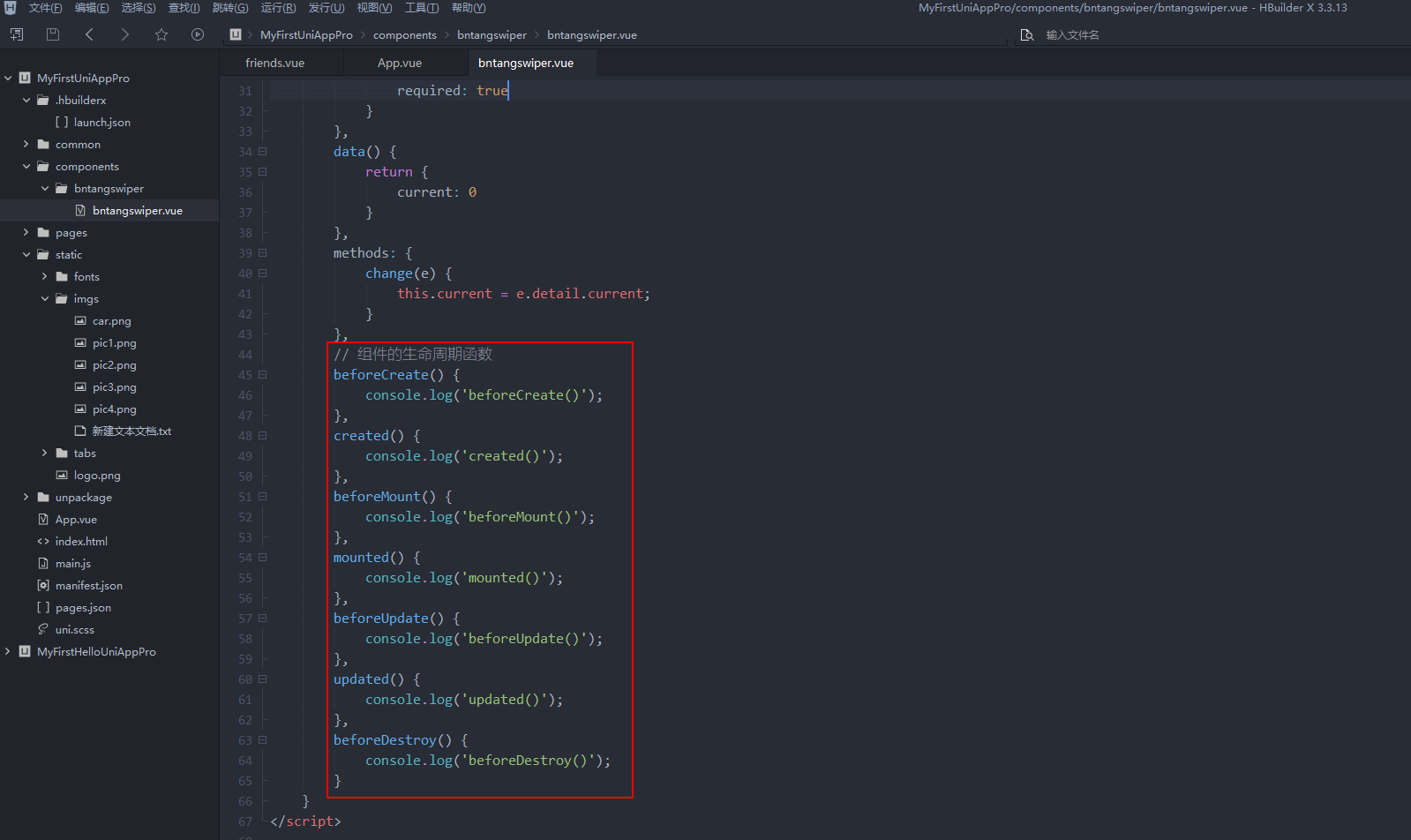
Task: Click car.png image file icon
Action: (80, 321)
